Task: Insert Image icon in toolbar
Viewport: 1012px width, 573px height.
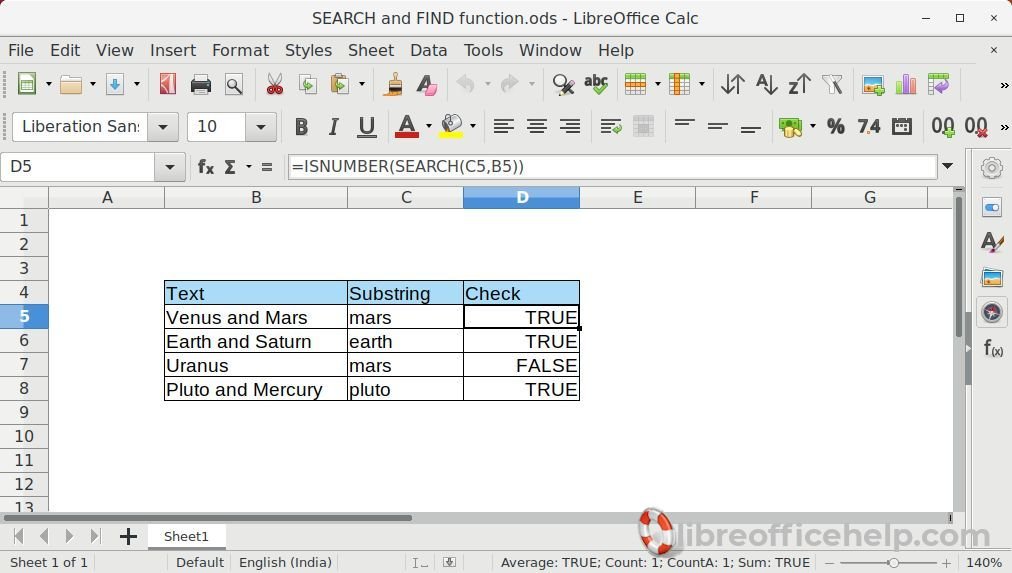Action: pos(873,85)
